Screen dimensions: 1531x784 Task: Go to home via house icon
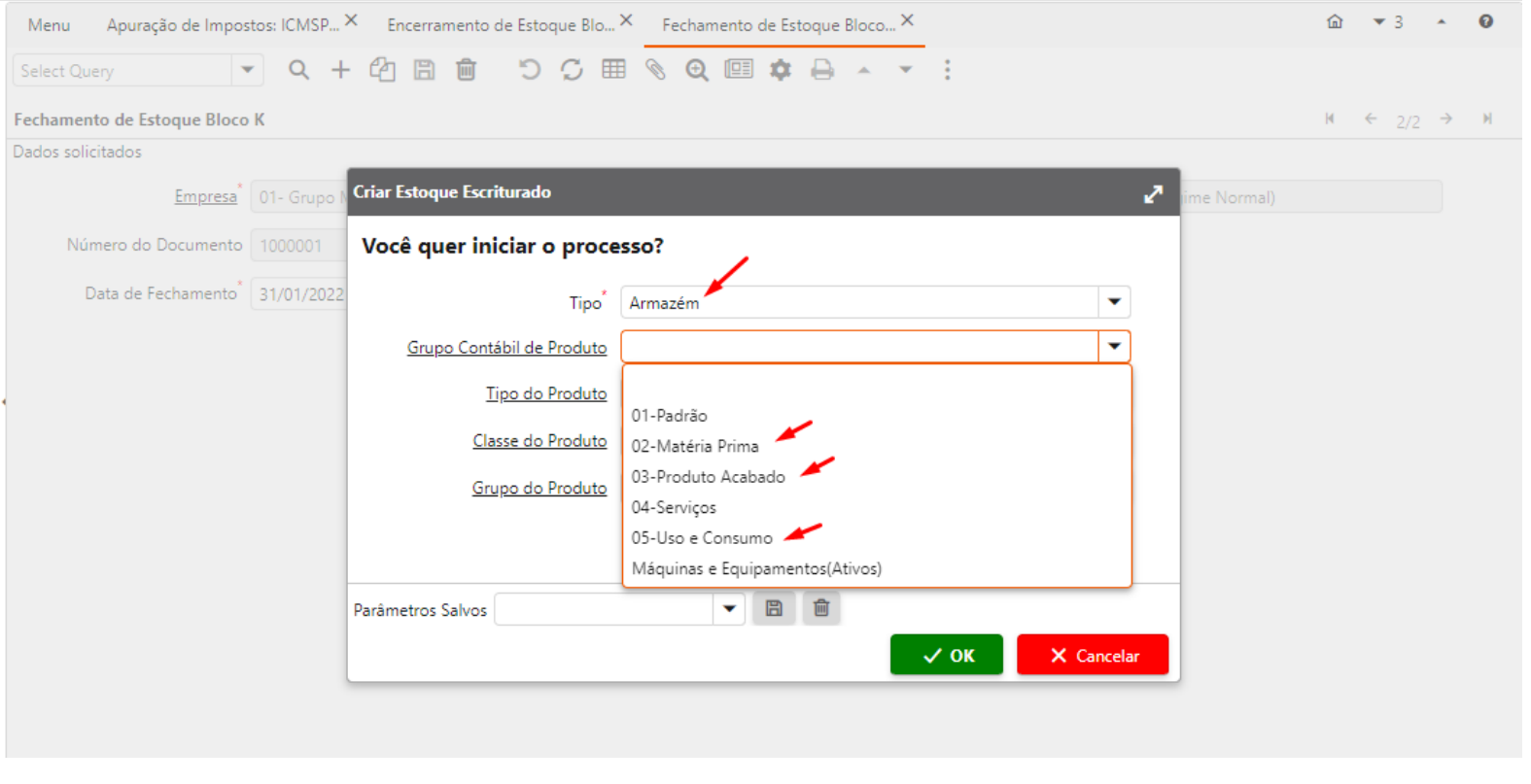point(1335,21)
